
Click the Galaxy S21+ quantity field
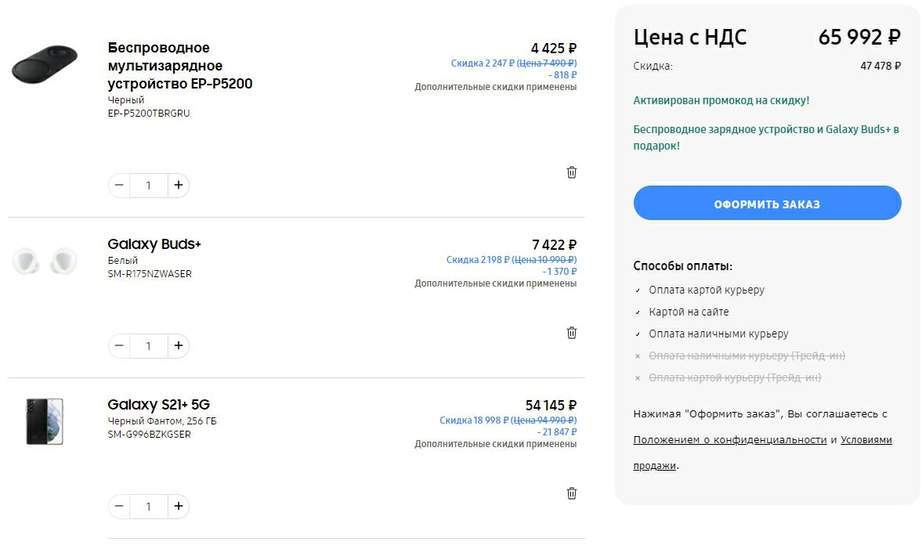[149, 506]
